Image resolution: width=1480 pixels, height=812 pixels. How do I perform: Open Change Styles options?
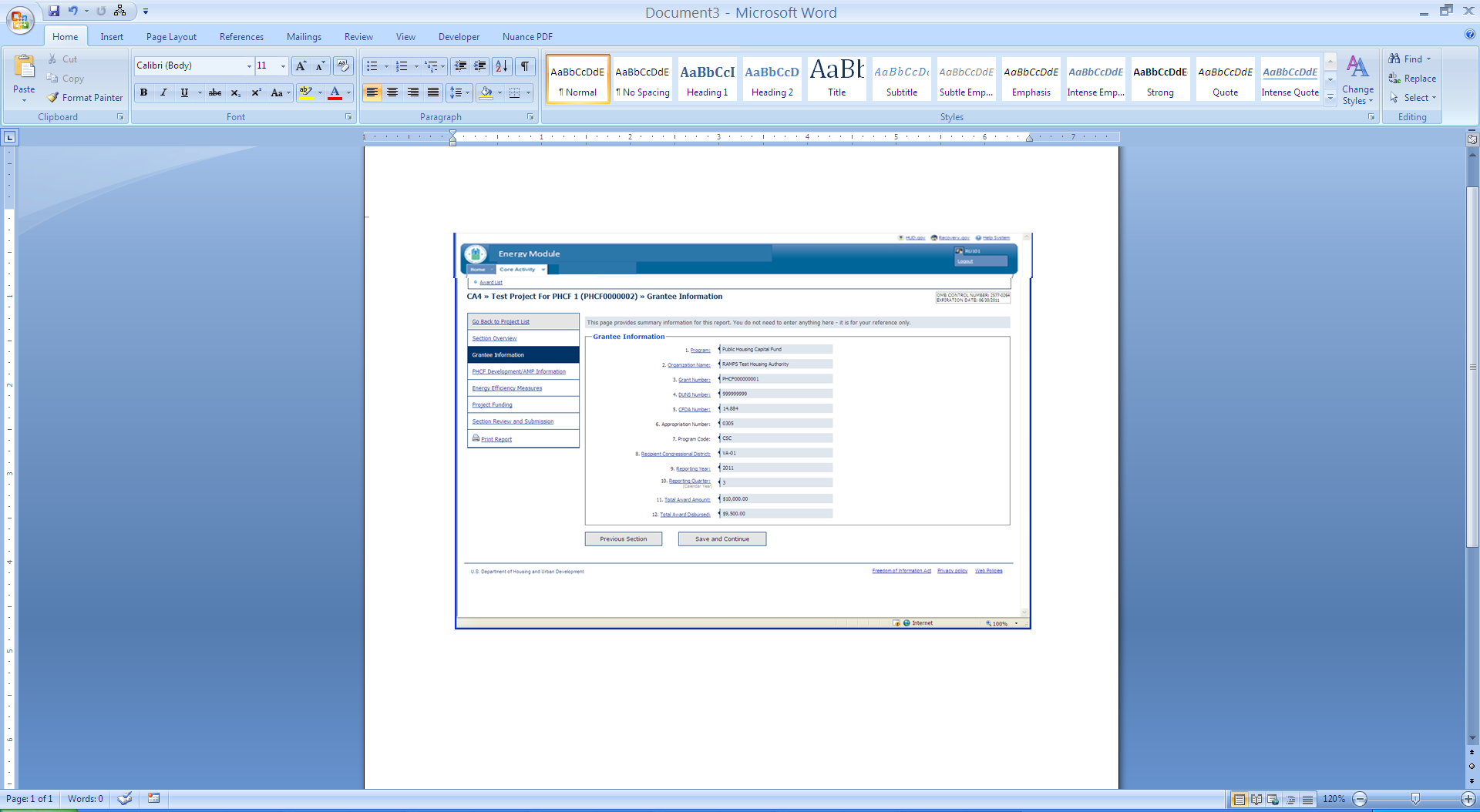tap(1357, 80)
